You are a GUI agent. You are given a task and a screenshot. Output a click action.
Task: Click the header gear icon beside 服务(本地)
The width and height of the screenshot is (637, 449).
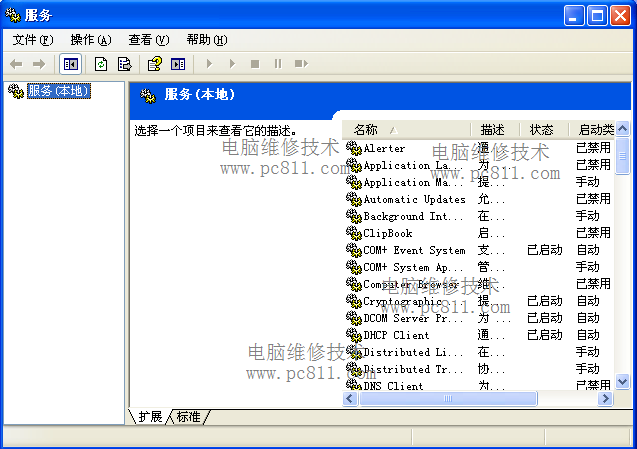[148, 95]
